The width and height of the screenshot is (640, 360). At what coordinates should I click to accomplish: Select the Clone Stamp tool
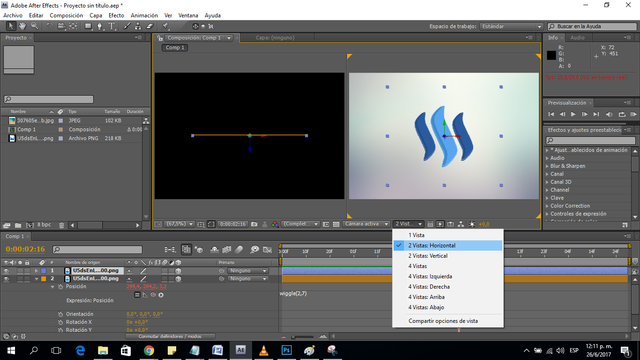(x=138, y=26)
